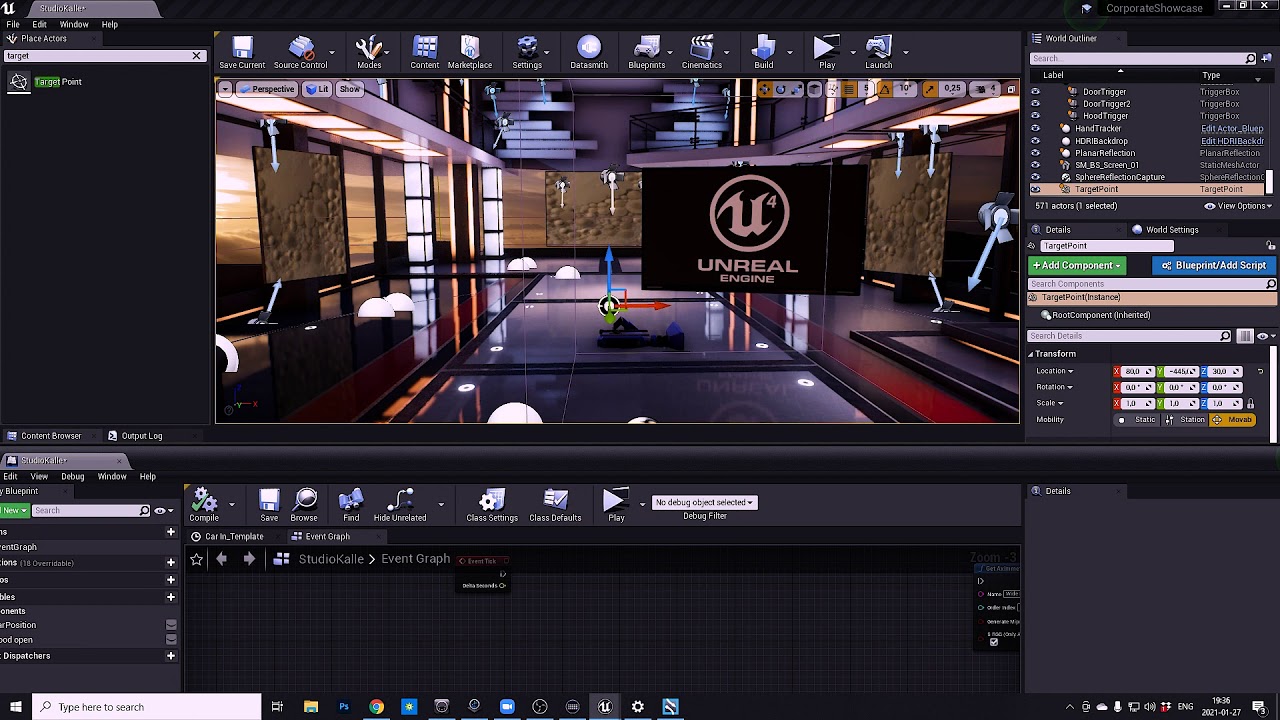The width and height of the screenshot is (1280, 720).
Task: Click the Show button in the viewport
Action: (349, 89)
